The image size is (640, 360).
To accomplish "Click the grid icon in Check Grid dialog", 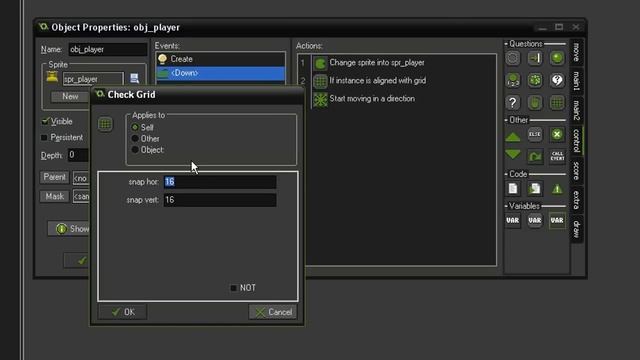I will click(105, 124).
